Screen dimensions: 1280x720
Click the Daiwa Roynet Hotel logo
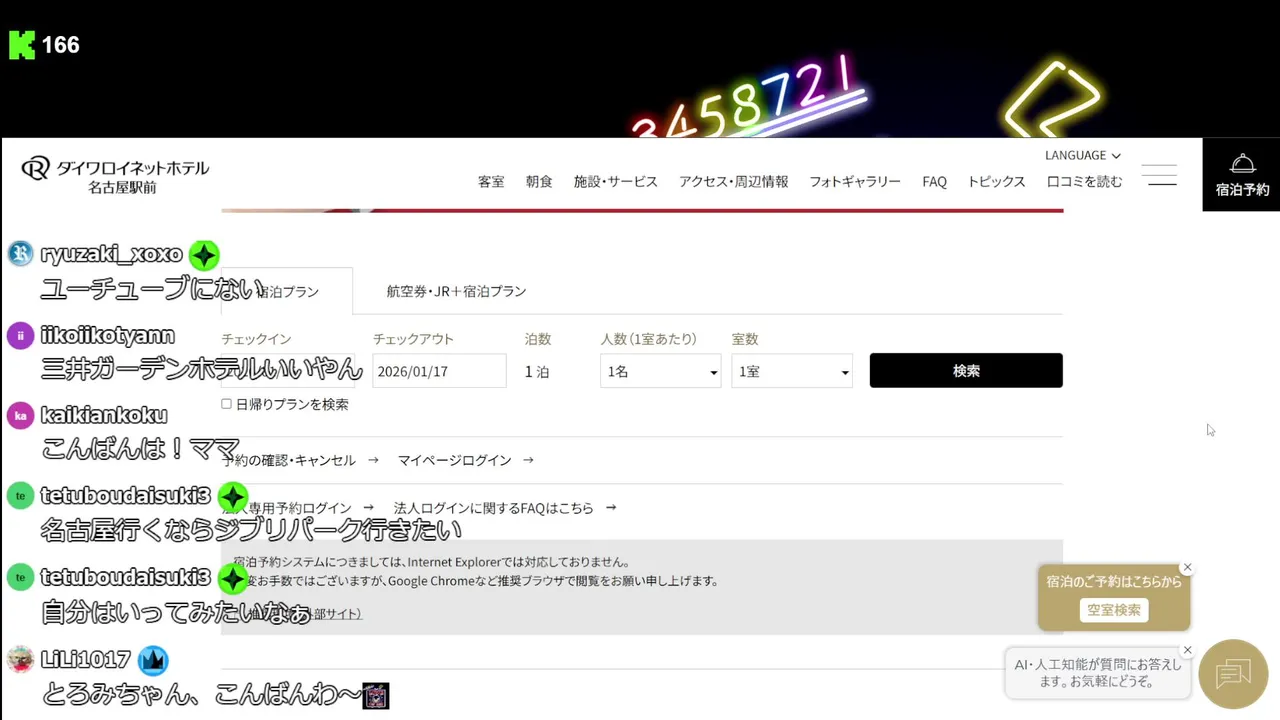point(115,176)
